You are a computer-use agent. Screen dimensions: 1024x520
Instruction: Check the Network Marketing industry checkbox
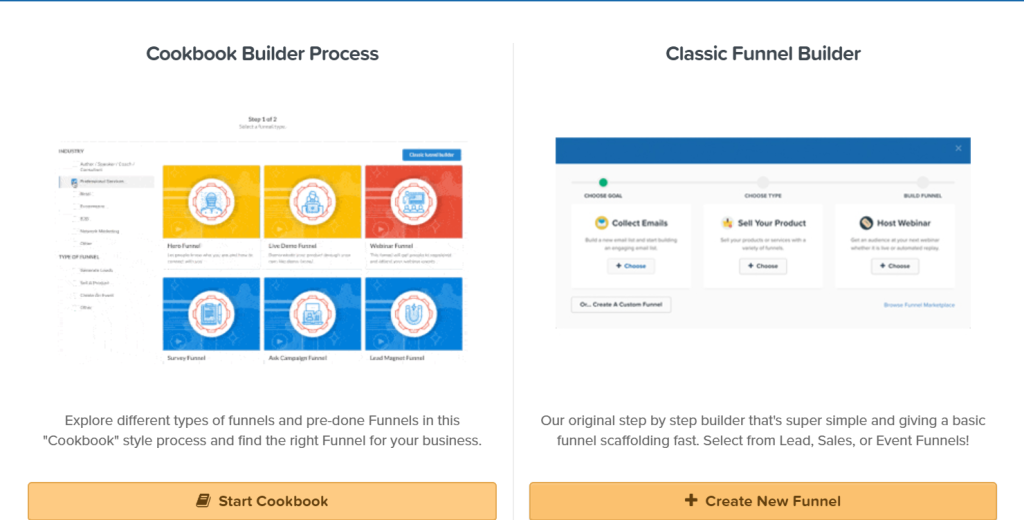(74, 231)
